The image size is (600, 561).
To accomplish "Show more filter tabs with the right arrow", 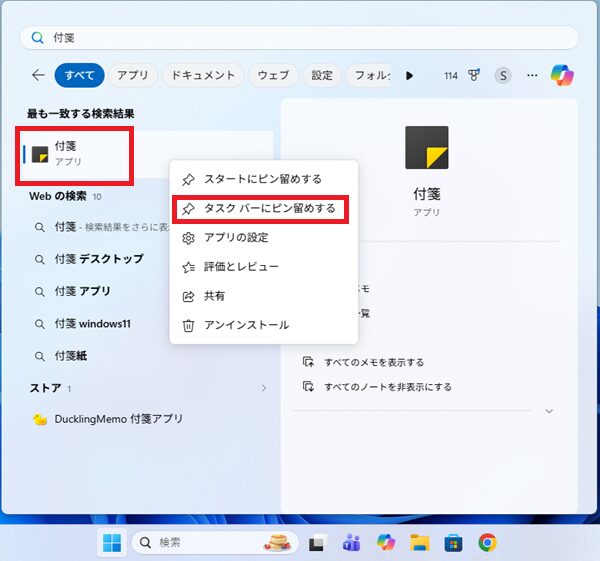I will 409,75.
